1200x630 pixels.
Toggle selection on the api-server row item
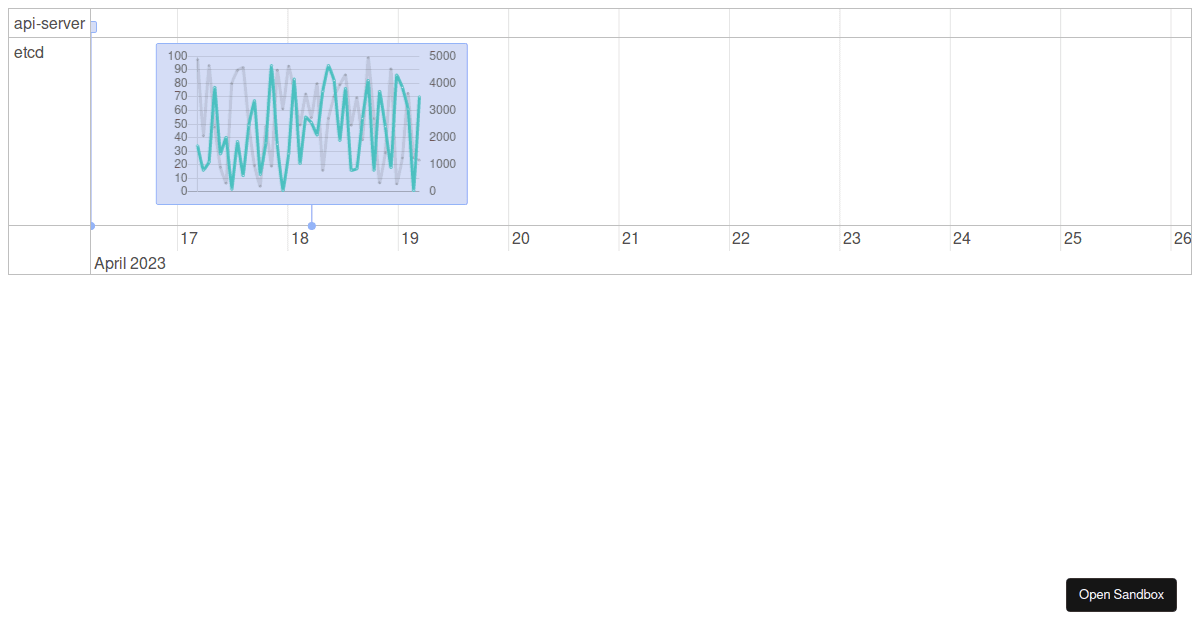[93, 24]
